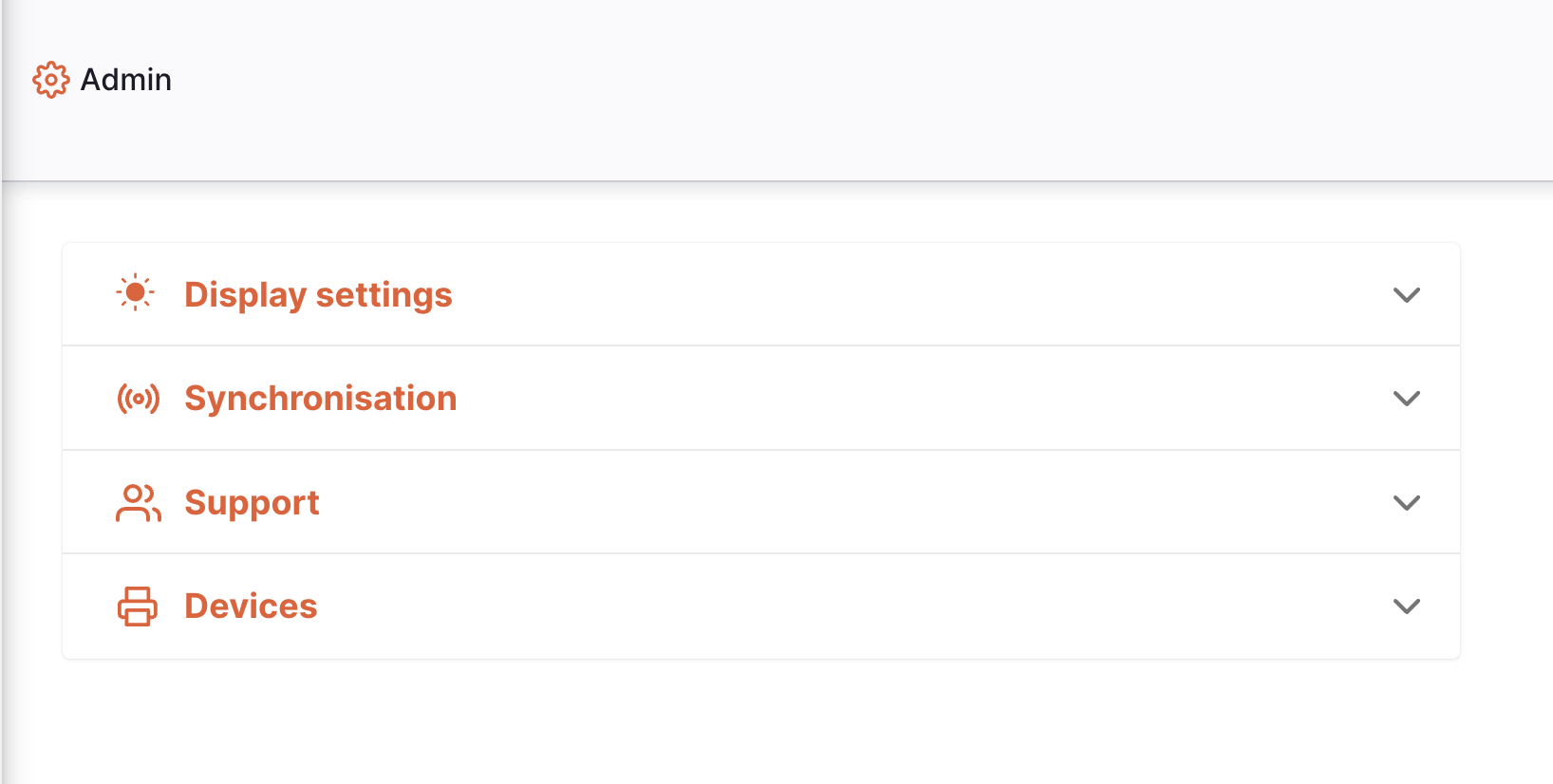
Task: Click blank area of the Devices row
Action: tap(854, 607)
